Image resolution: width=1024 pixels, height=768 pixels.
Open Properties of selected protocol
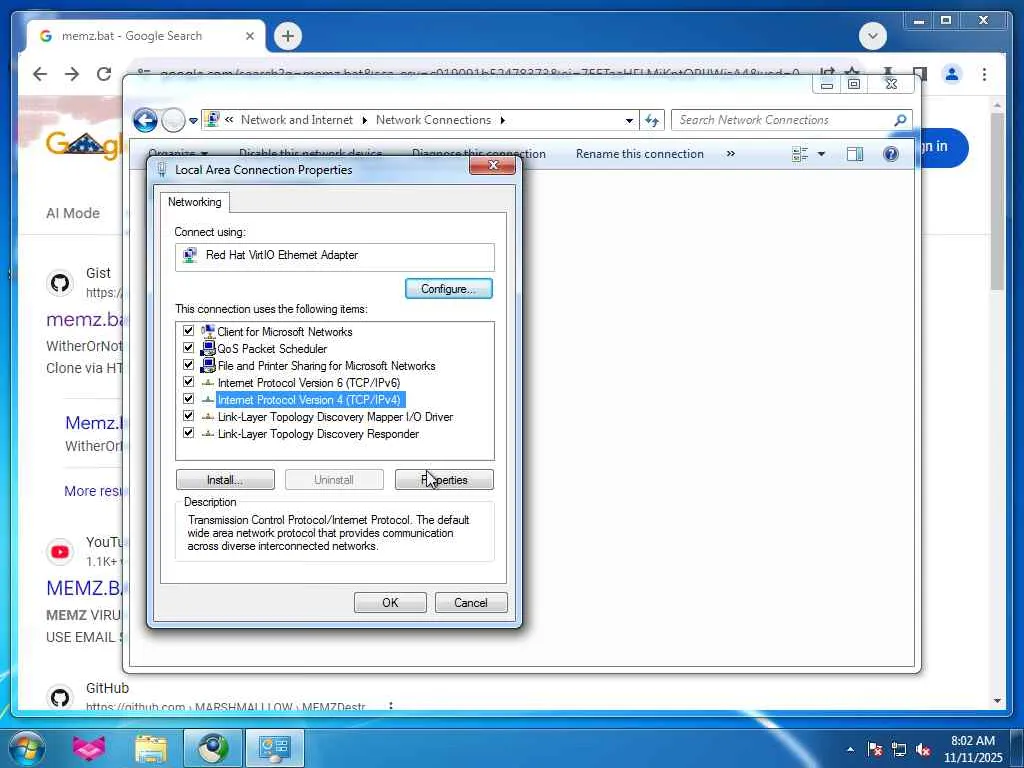click(x=444, y=480)
